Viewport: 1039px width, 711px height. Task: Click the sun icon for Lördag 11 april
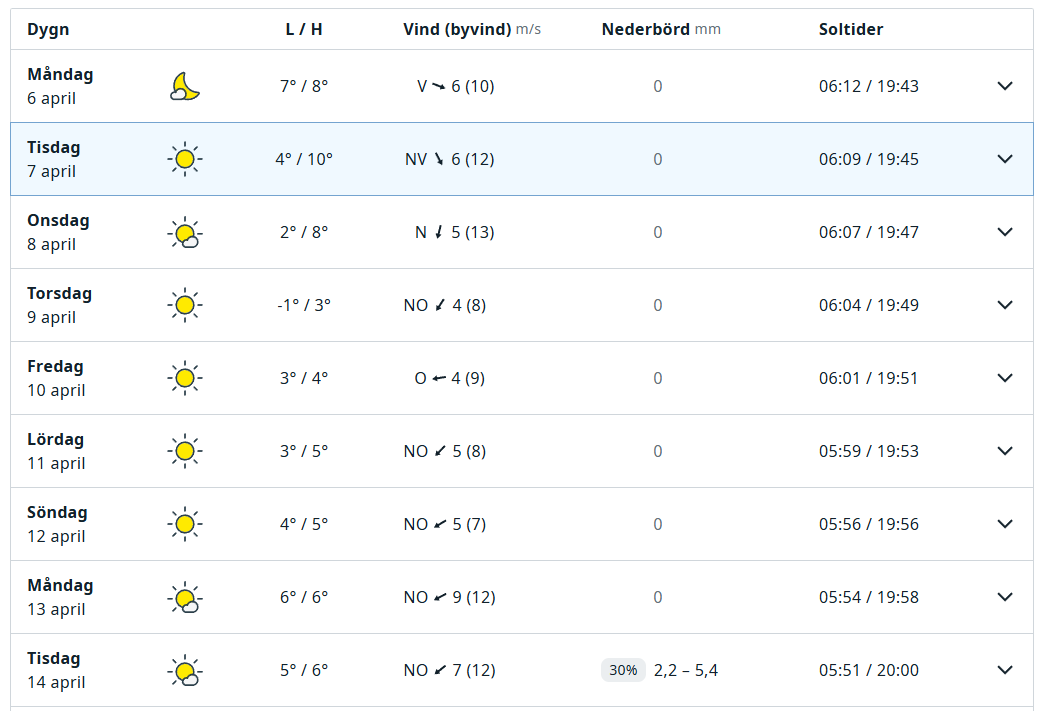tap(184, 451)
